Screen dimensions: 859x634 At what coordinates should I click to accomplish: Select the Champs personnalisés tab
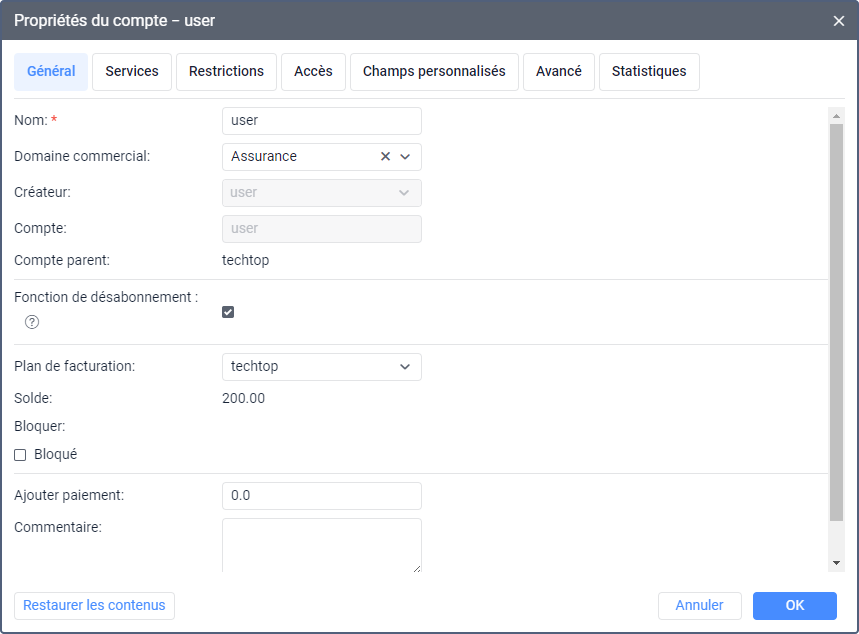434,72
